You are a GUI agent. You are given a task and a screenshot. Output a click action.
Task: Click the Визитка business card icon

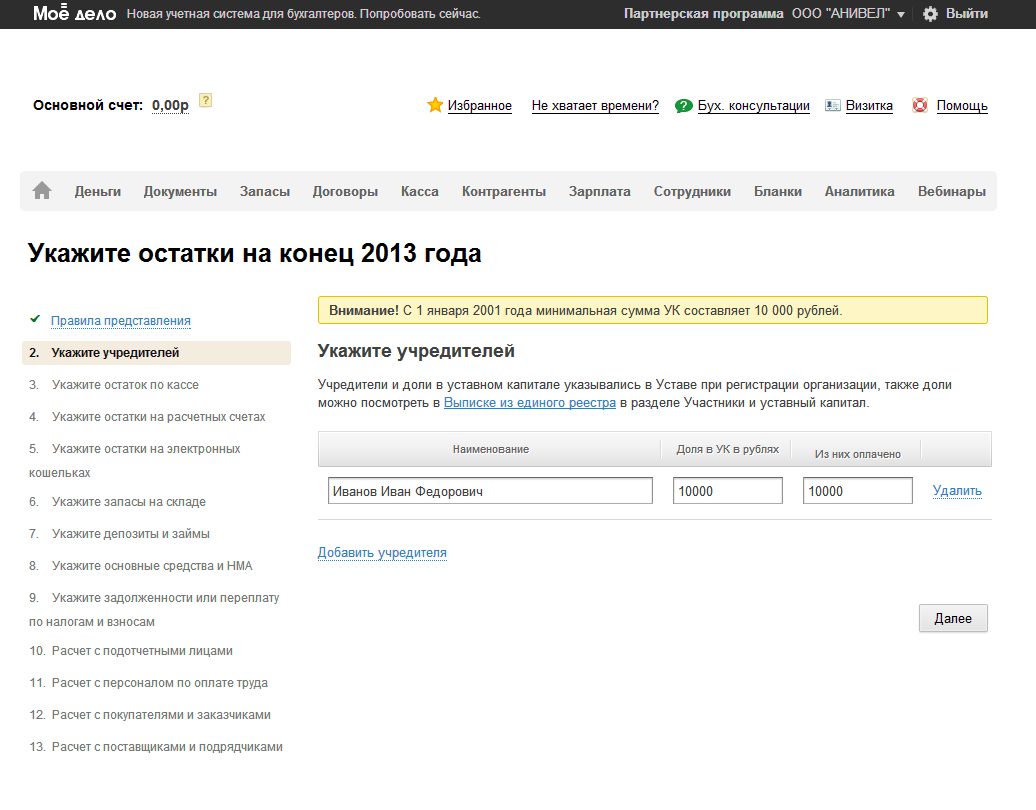tap(833, 105)
